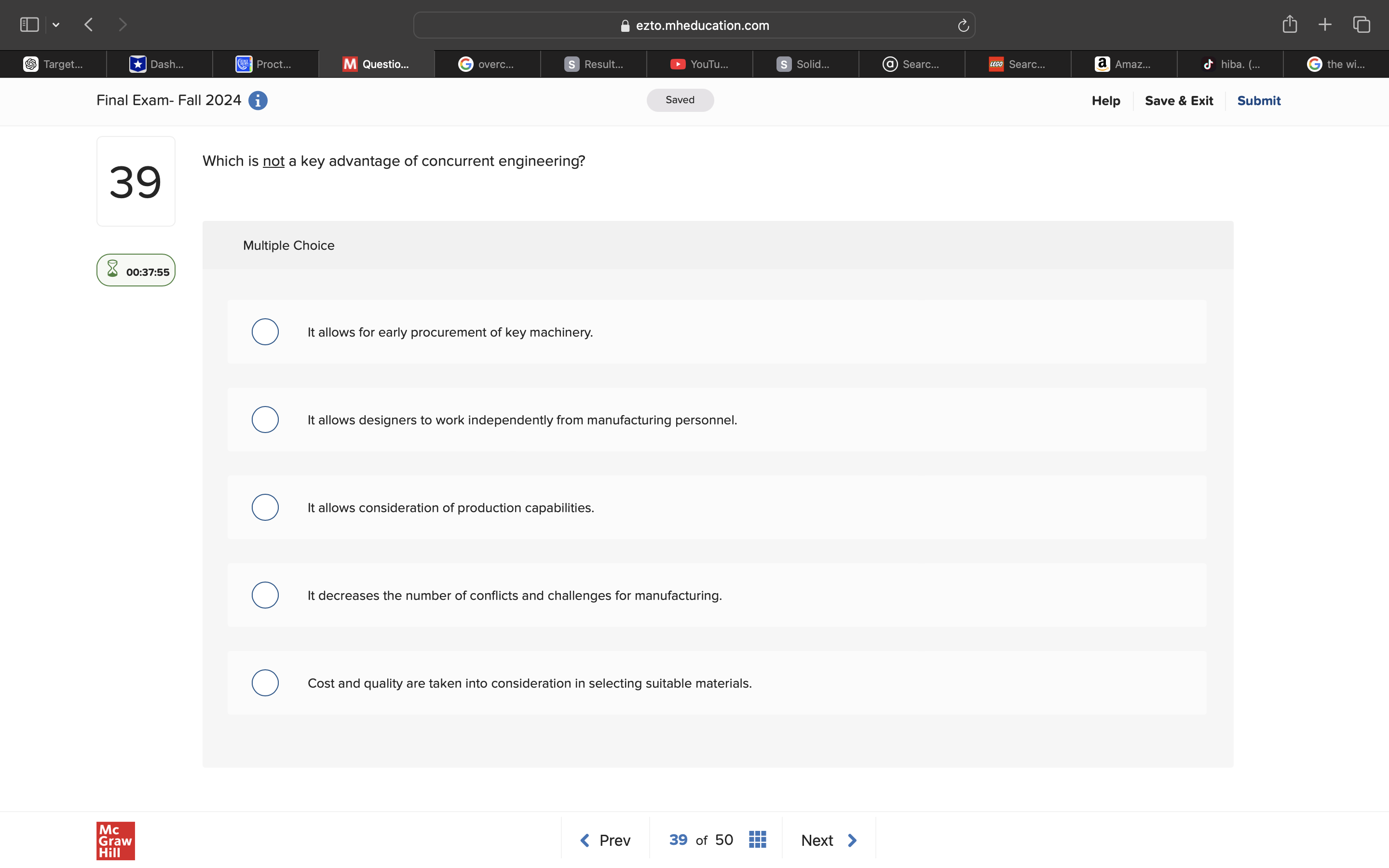Screen dimensions: 1389x868
Task: Toggle the Safari sidebar icon
Action: [x=29, y=24]
